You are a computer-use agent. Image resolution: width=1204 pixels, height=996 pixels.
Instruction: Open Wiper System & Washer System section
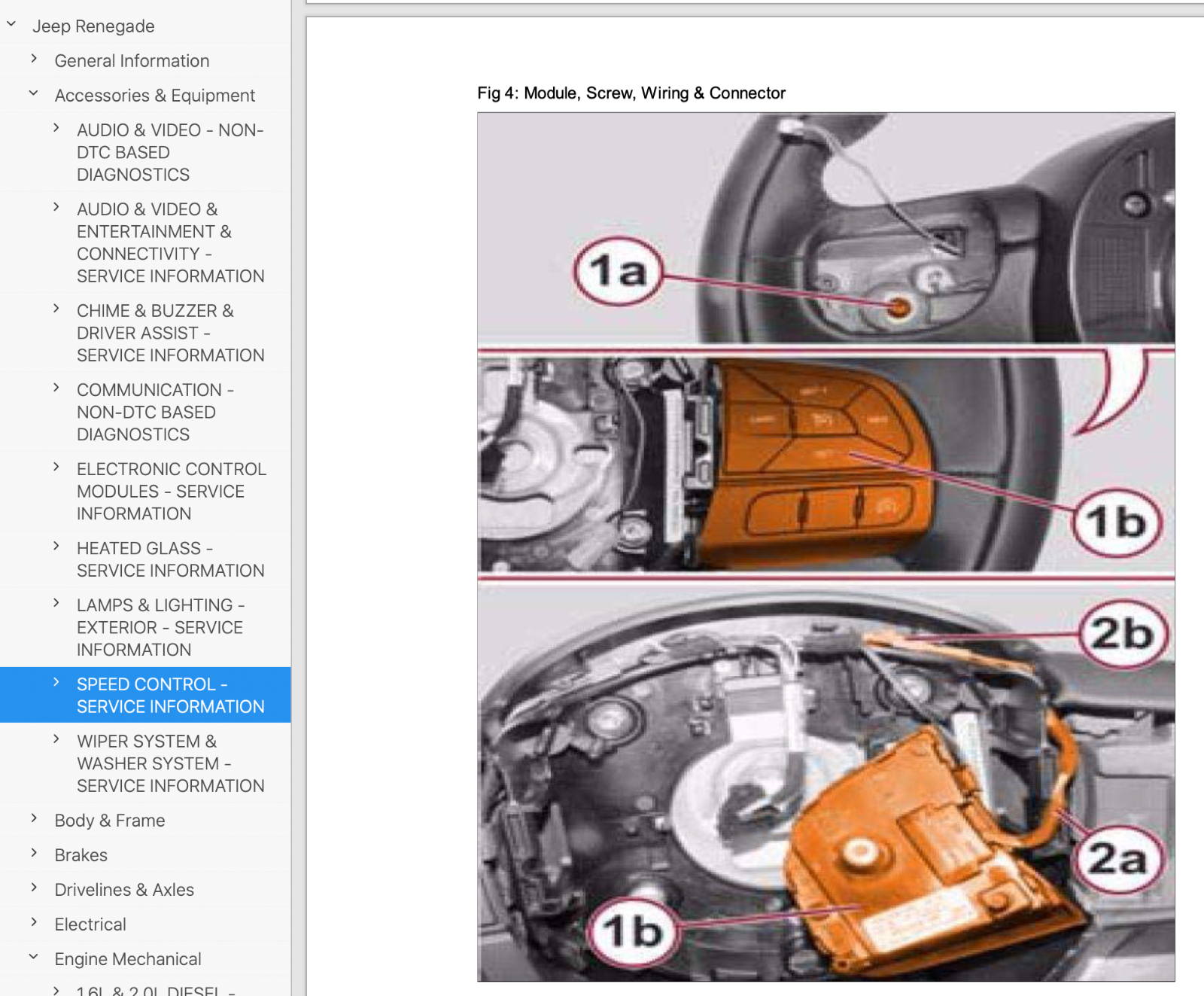click(x=170, y=763)
